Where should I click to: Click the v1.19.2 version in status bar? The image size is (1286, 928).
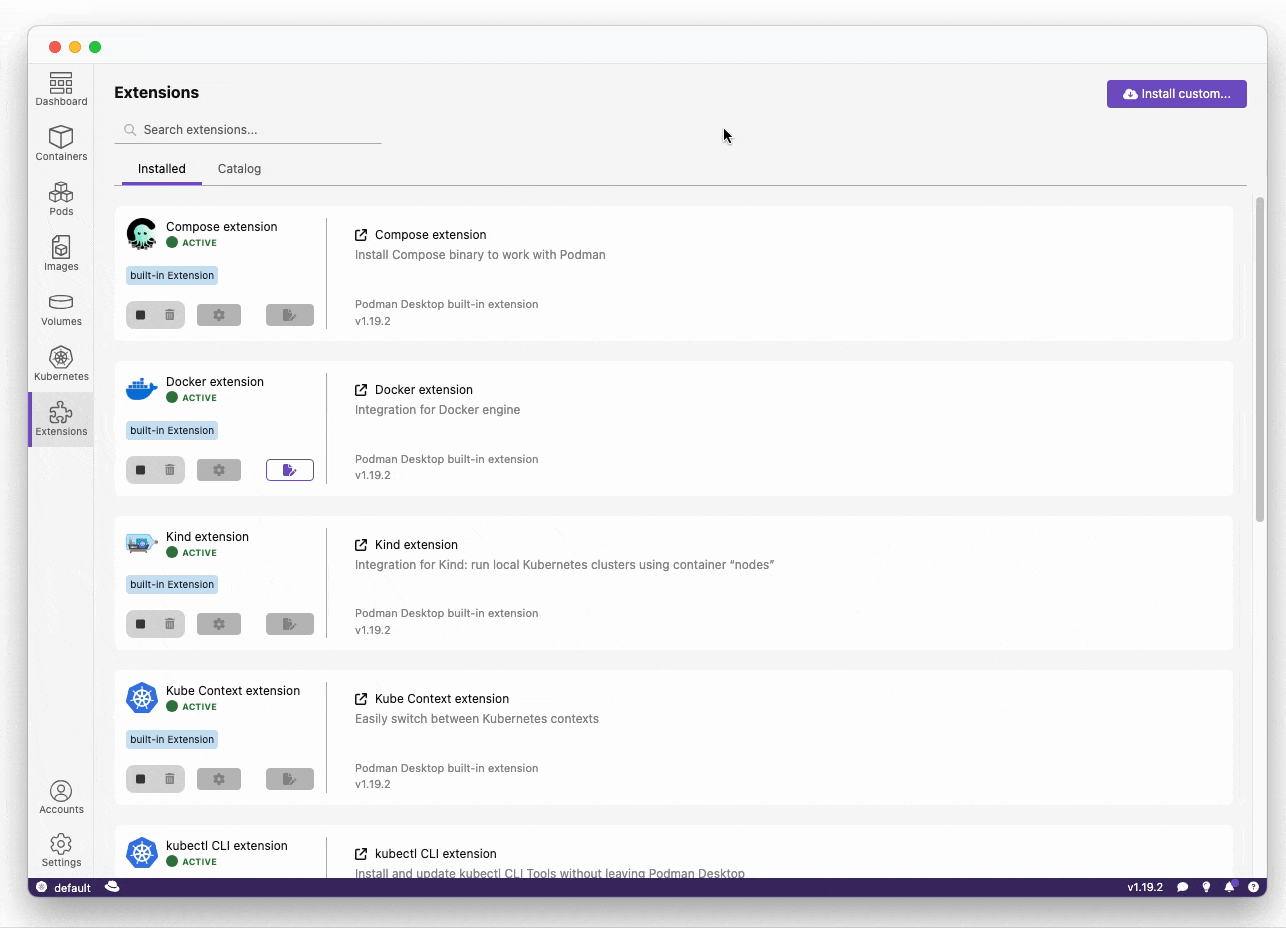click(1145, 887)
